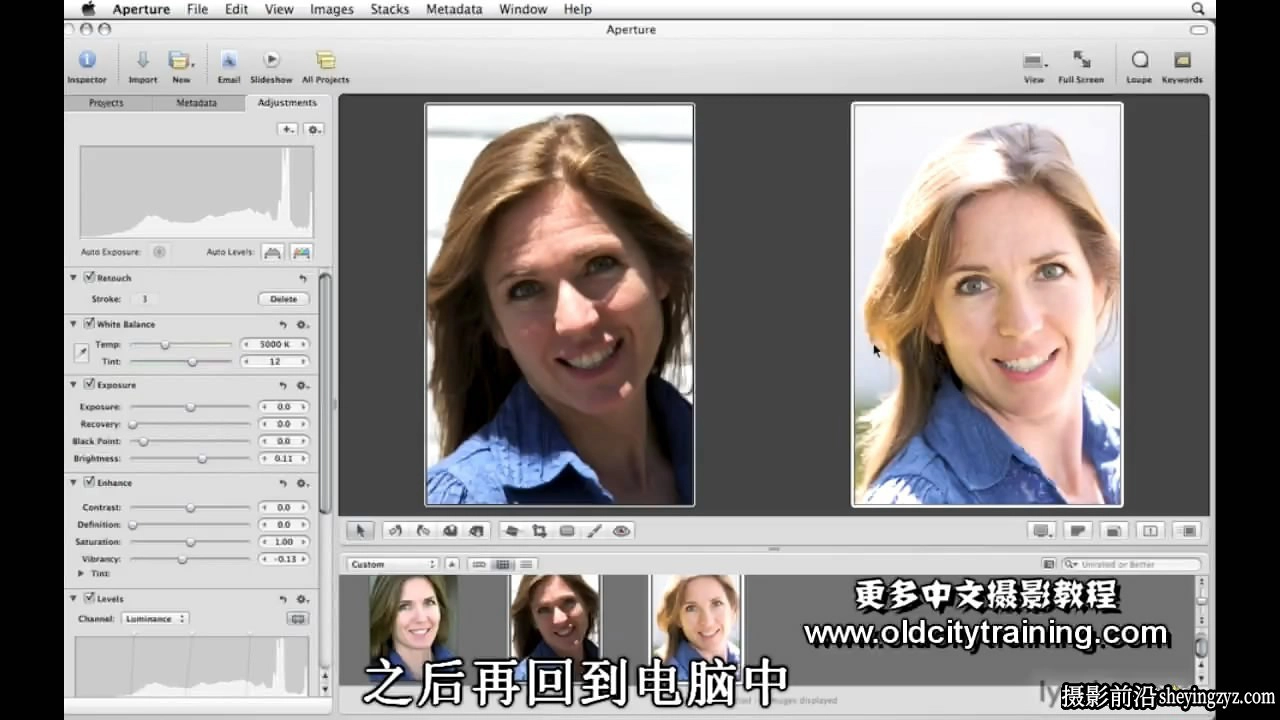Screen dimensions: 1280x720
Task: Uncheck the Enhance adjustment checkbox
Action: pyautogui.click(x=89, y=482)
